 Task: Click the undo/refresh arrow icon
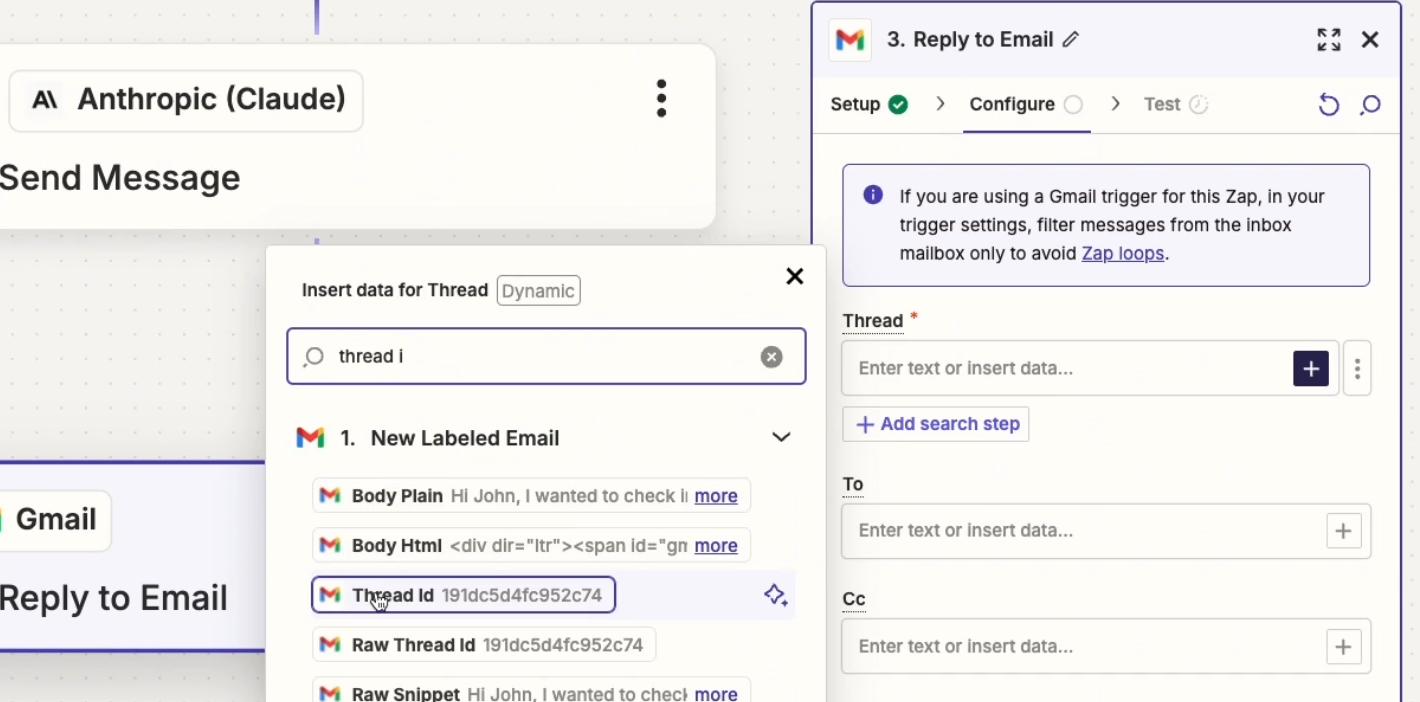point(1328,104)
